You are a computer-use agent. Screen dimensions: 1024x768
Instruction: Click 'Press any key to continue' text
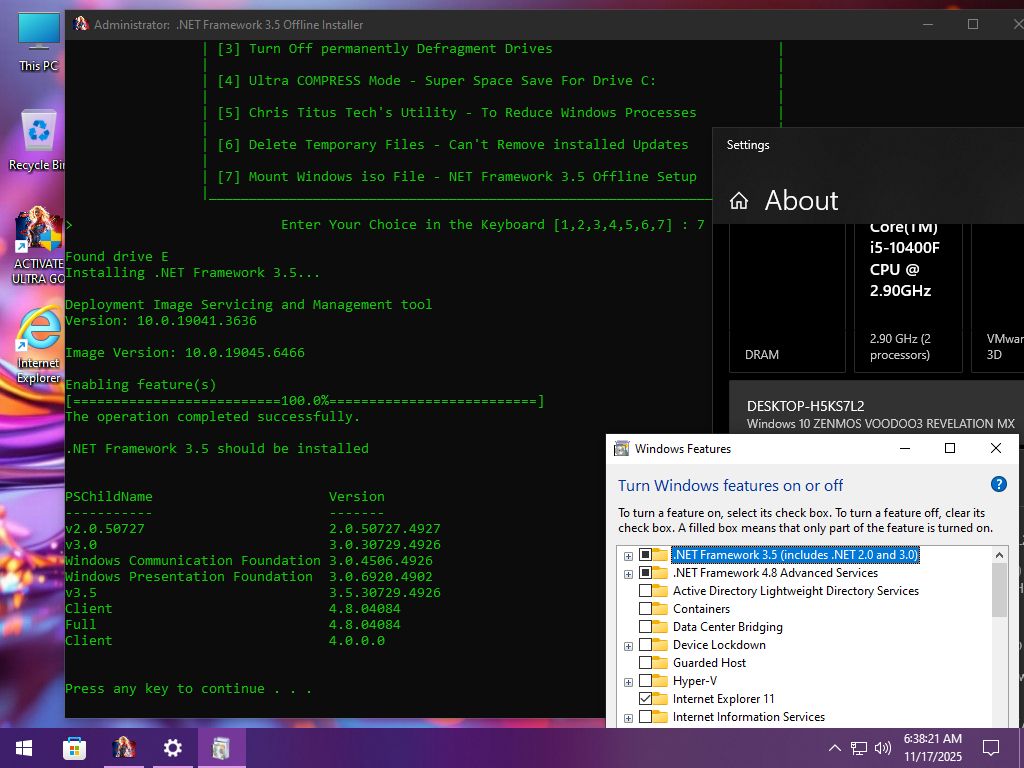point(188,688)
